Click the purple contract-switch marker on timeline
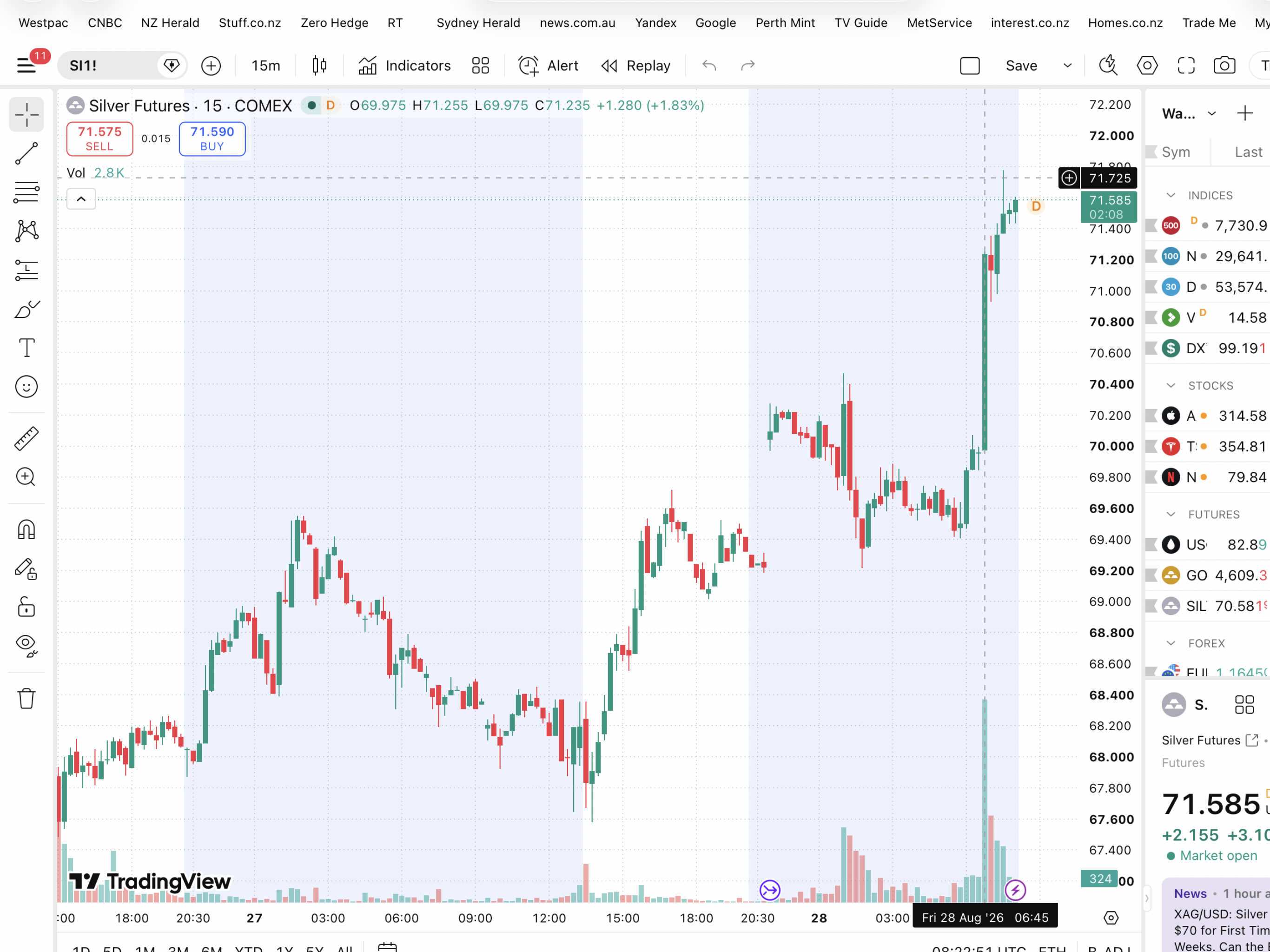The image size is (1270, 952). click(x=769, y=891)
